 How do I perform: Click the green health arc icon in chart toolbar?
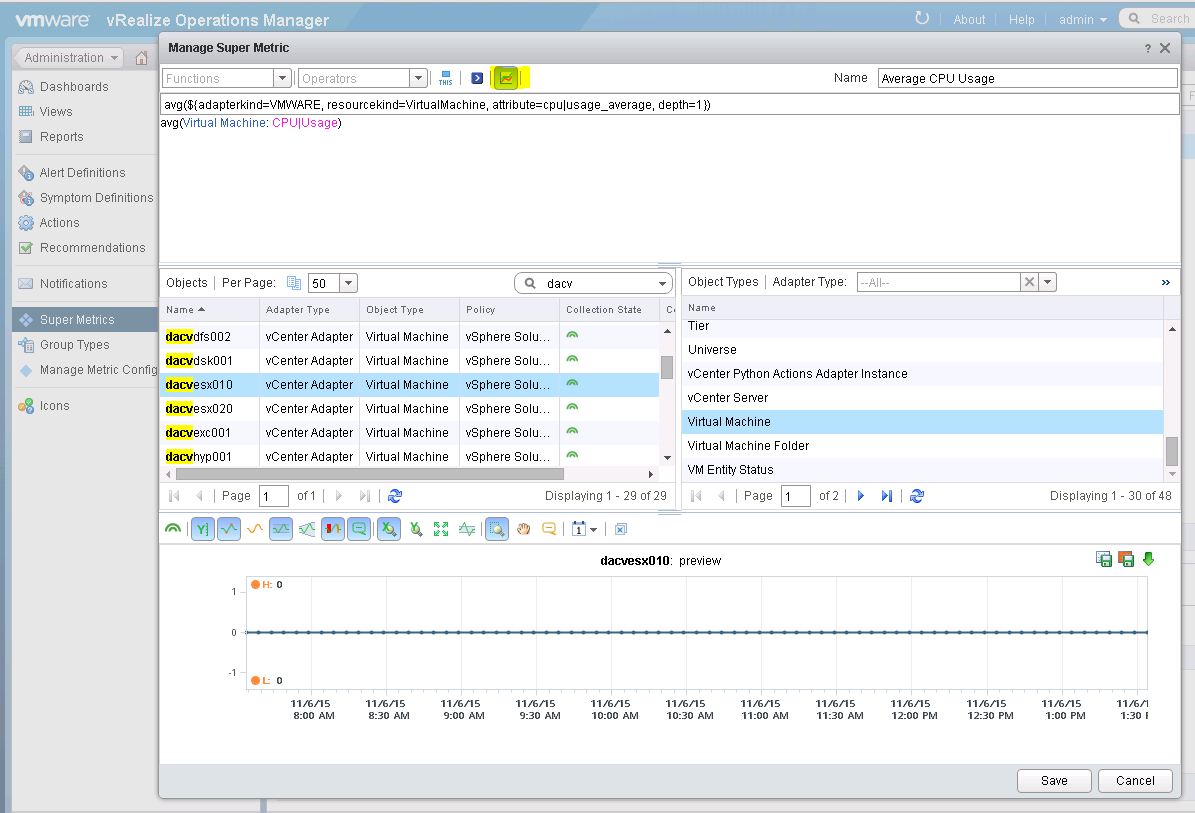pyautogui.click(x=173, y=529)
